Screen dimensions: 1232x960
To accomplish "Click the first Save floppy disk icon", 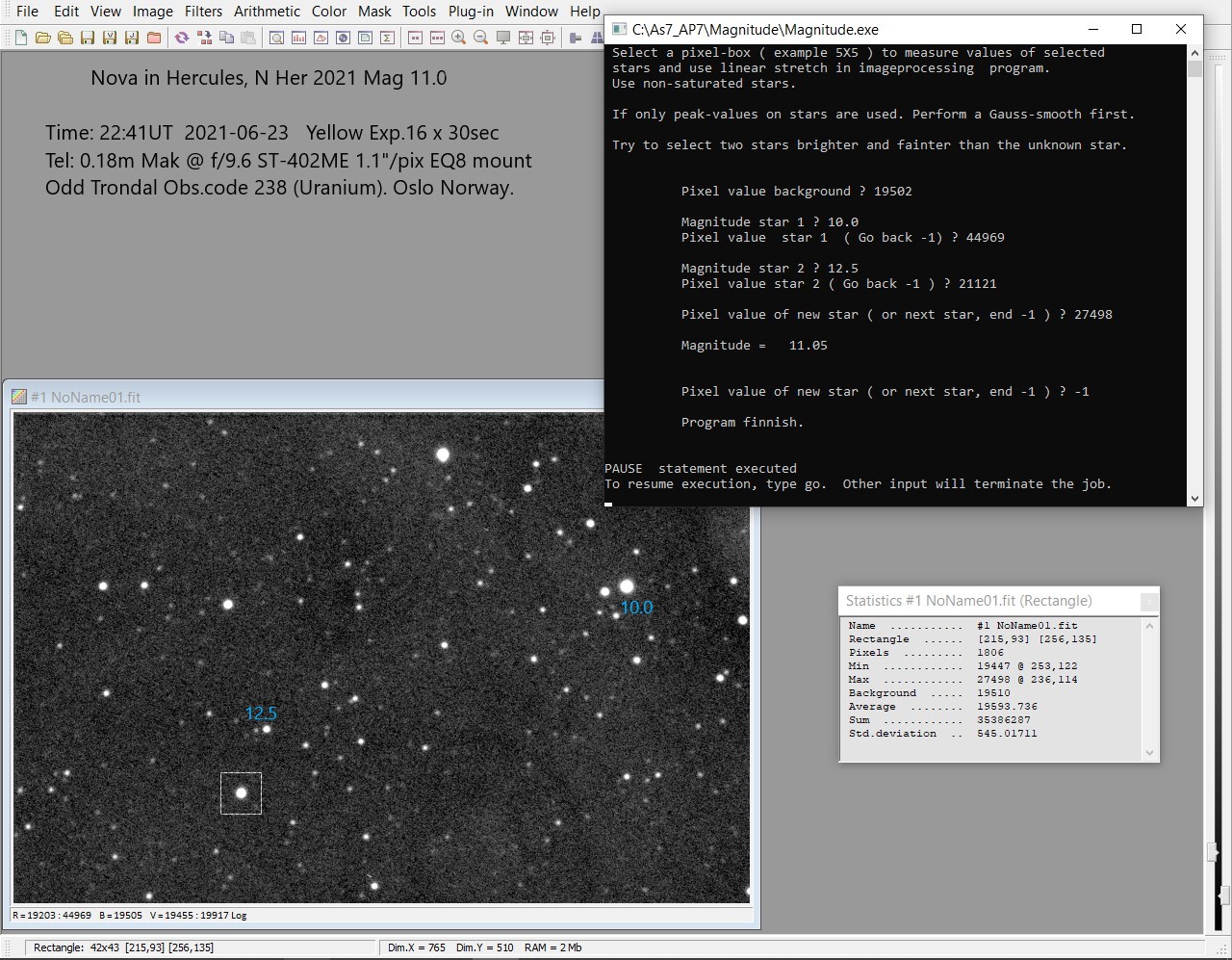I will coord(87,38).
